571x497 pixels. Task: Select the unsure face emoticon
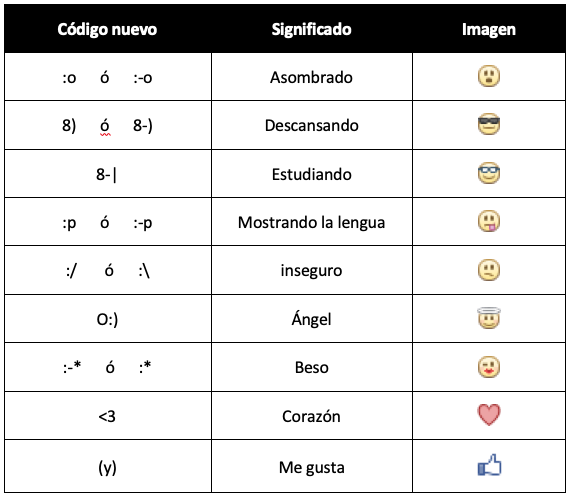[489, 270]
